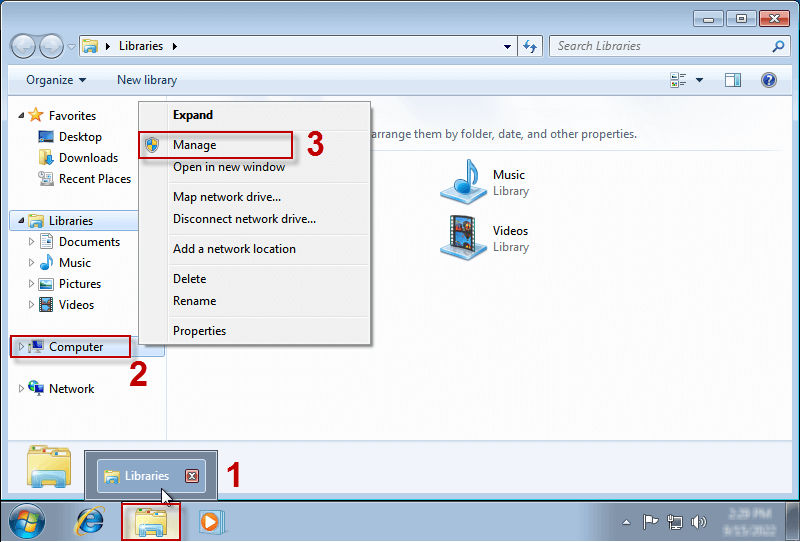Click the Forward navigation arrow
Viewport: 800px width, 542px height.
click(x=51, y=47)
